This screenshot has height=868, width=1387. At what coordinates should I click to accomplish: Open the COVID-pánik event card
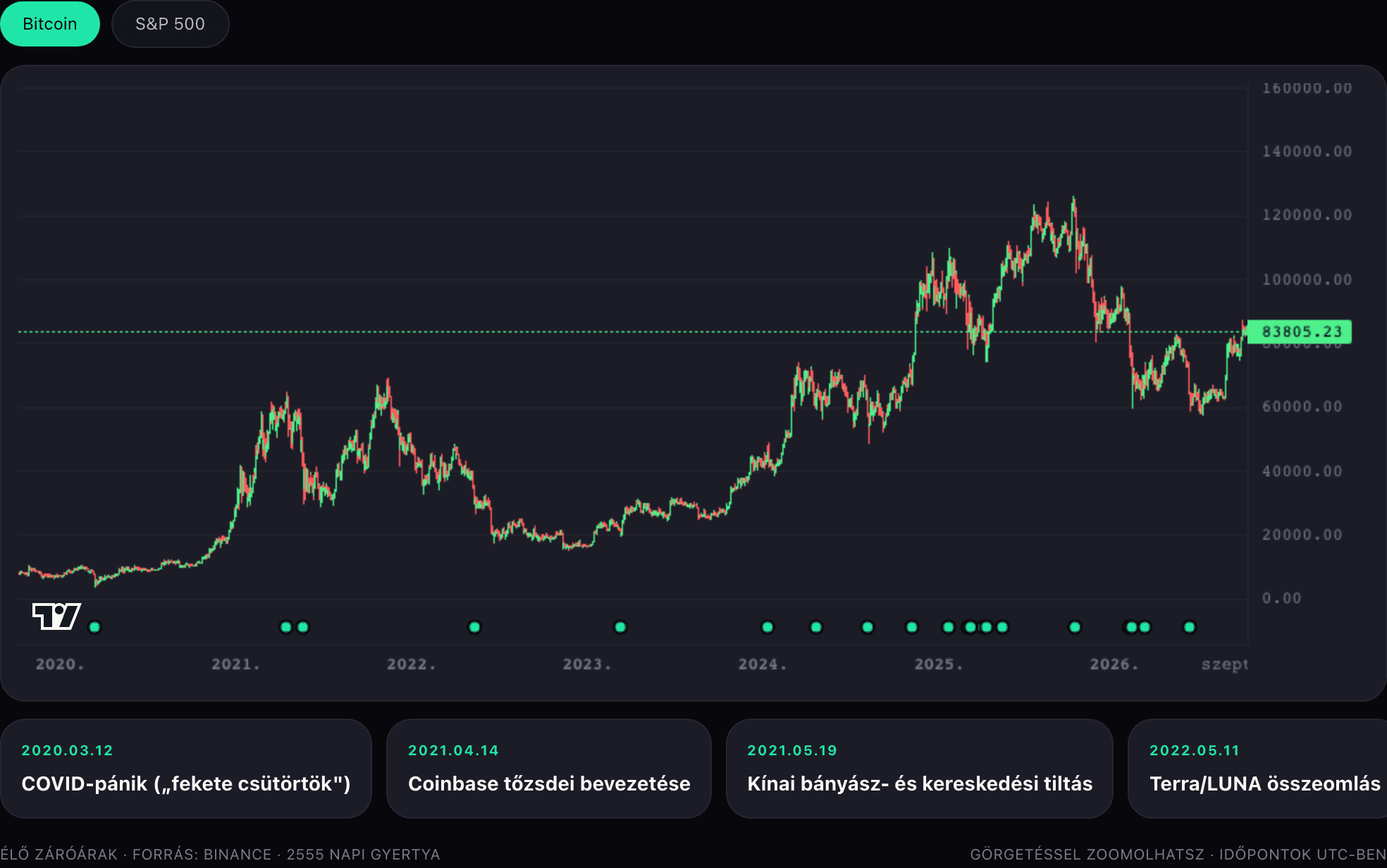[x=186, y=769]
